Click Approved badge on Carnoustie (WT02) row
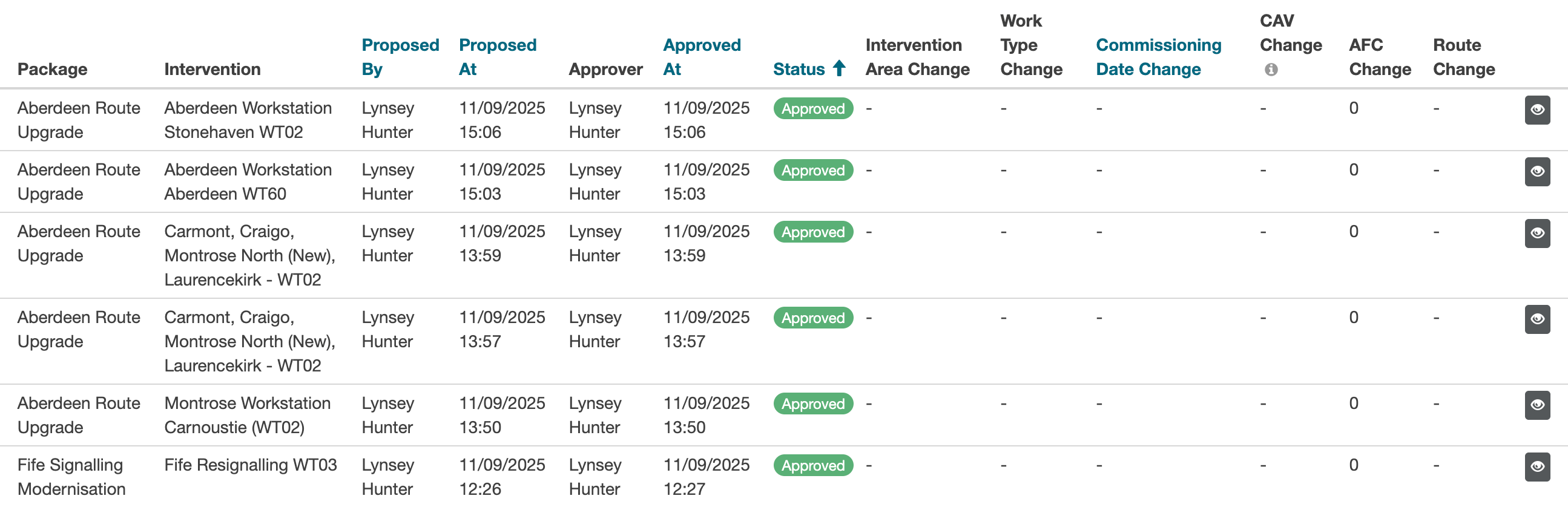Viewport: 1568px width, 513px height. click(x=812, y=404)
